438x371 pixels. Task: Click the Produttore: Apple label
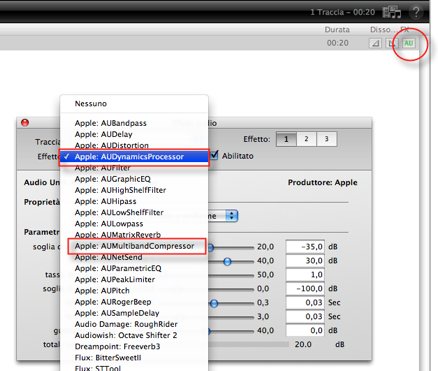pyautogui.click(x=322, y=182)
